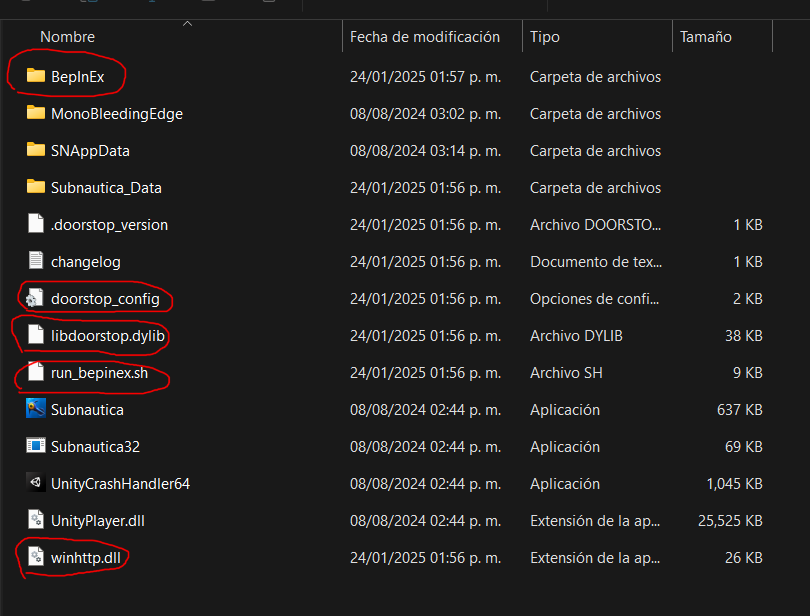Click the MonoBleedingEdge date 03:02 p. m.
Screen dimensions: 810x616
(x=426, y=114)
